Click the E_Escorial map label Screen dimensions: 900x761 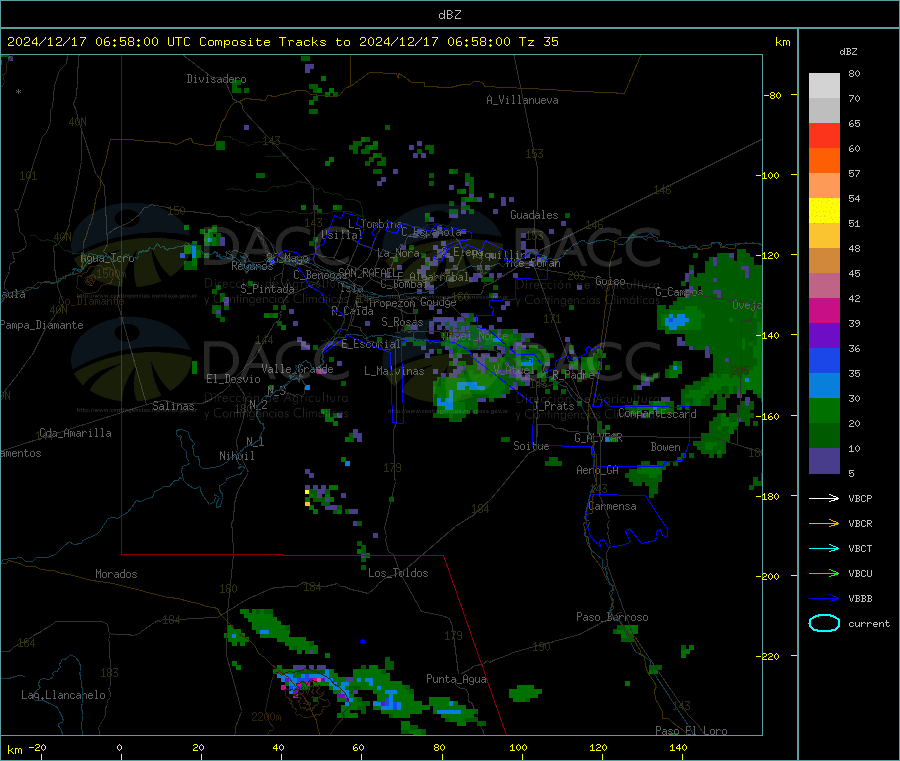tap(371, 344)
